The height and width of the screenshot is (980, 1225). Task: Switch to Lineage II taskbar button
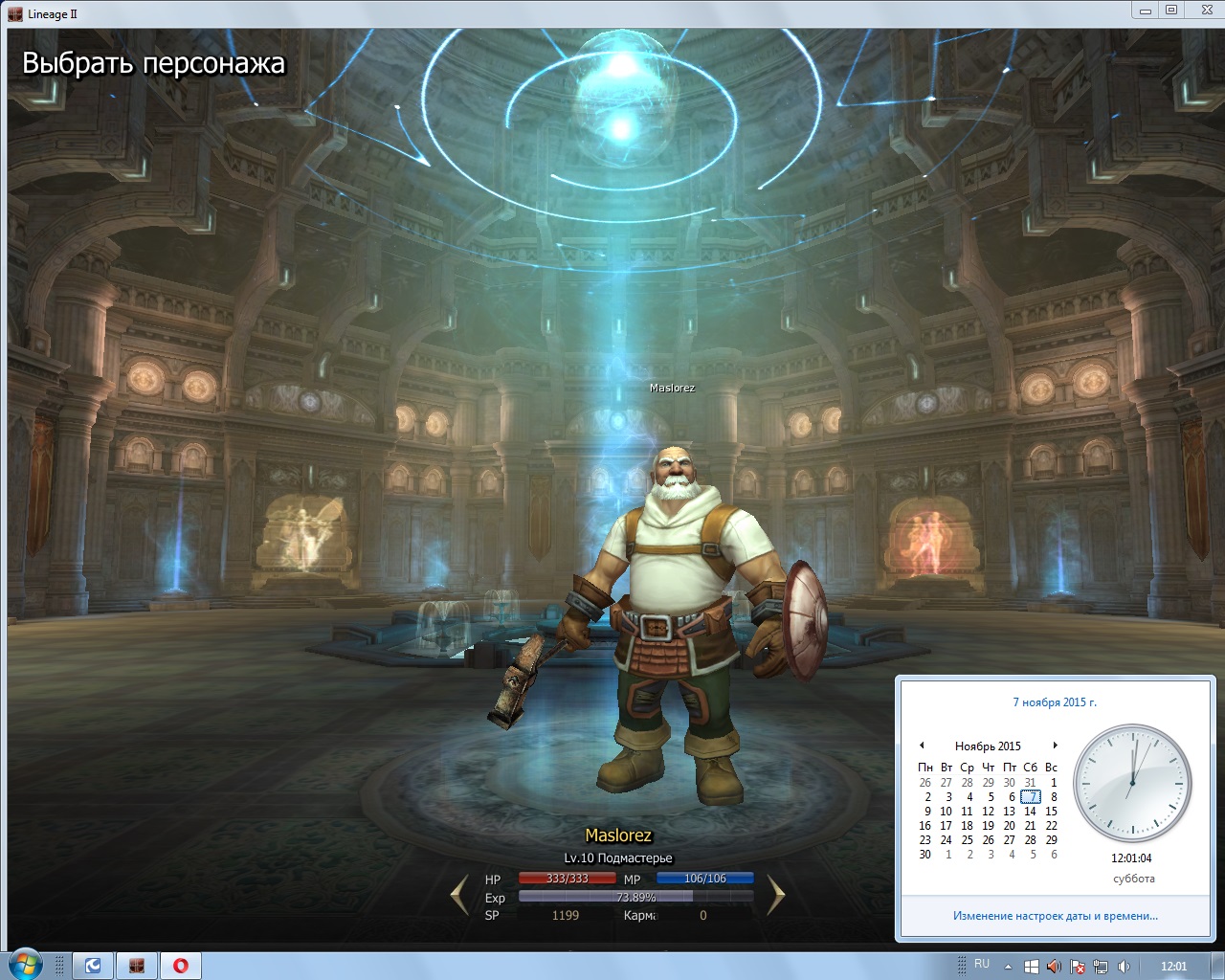coord(137,966)
